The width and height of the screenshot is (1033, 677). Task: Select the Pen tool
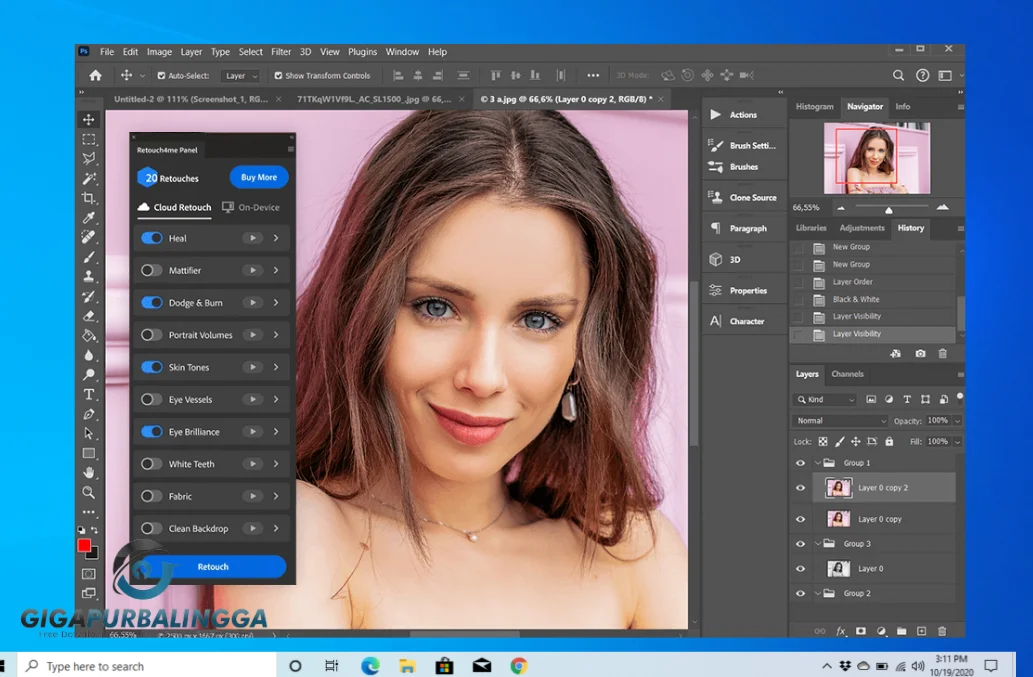click(88, 414)
